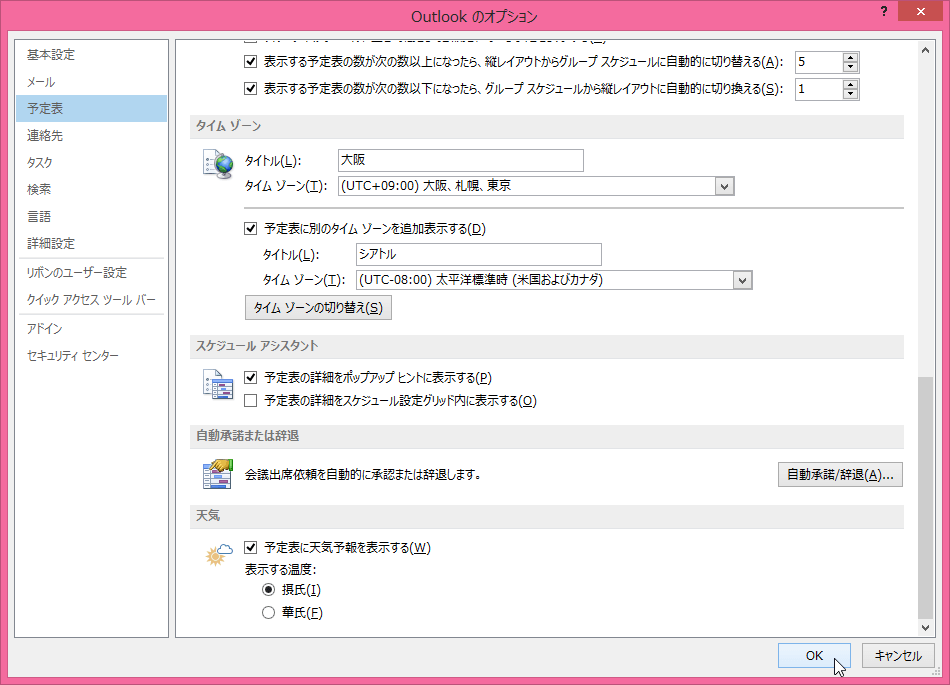Uncheck 予定表に天気予報を表示する
The image size is (950, 685).
[250, 548]
